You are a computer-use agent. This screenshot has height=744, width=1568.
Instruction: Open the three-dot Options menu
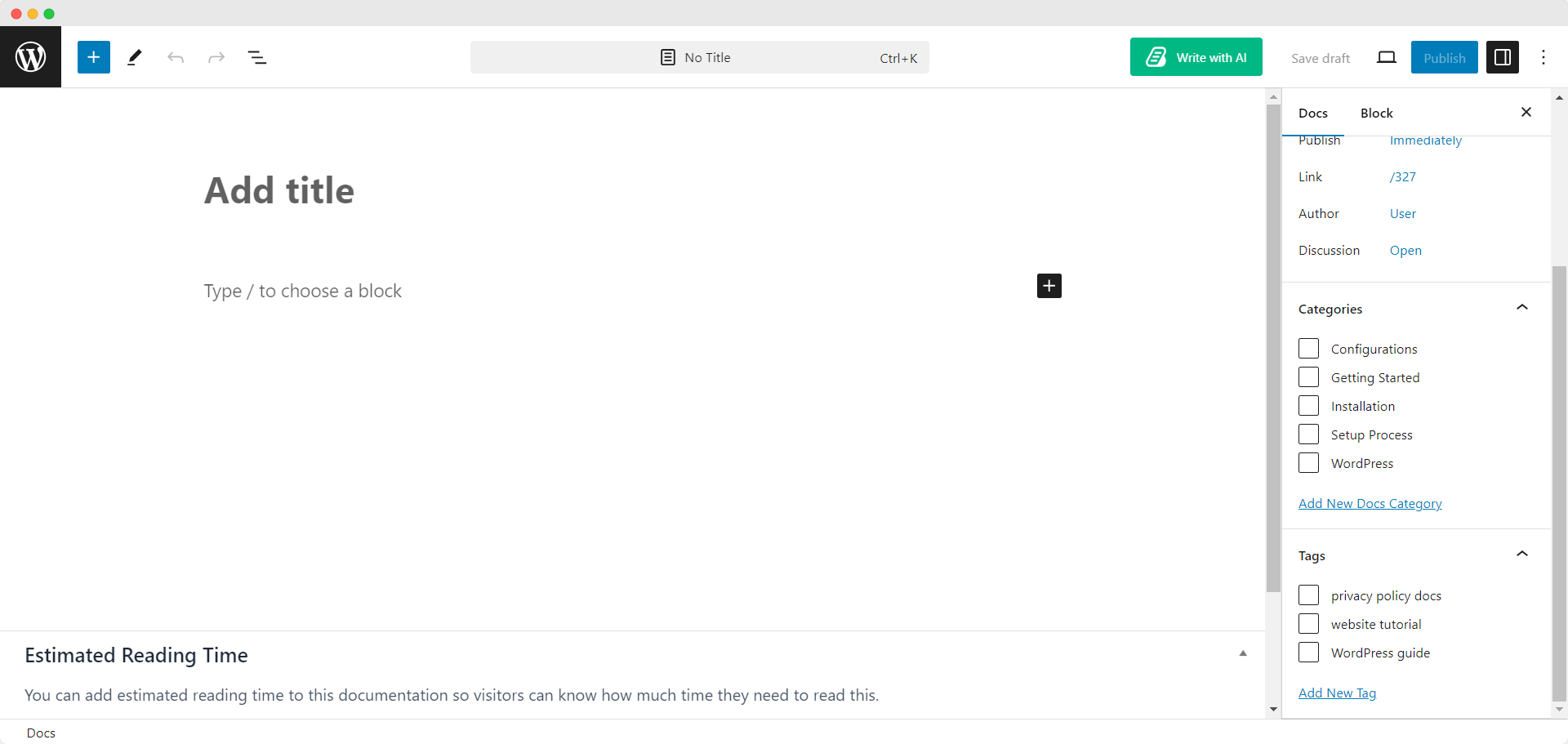coord(1543,57)
